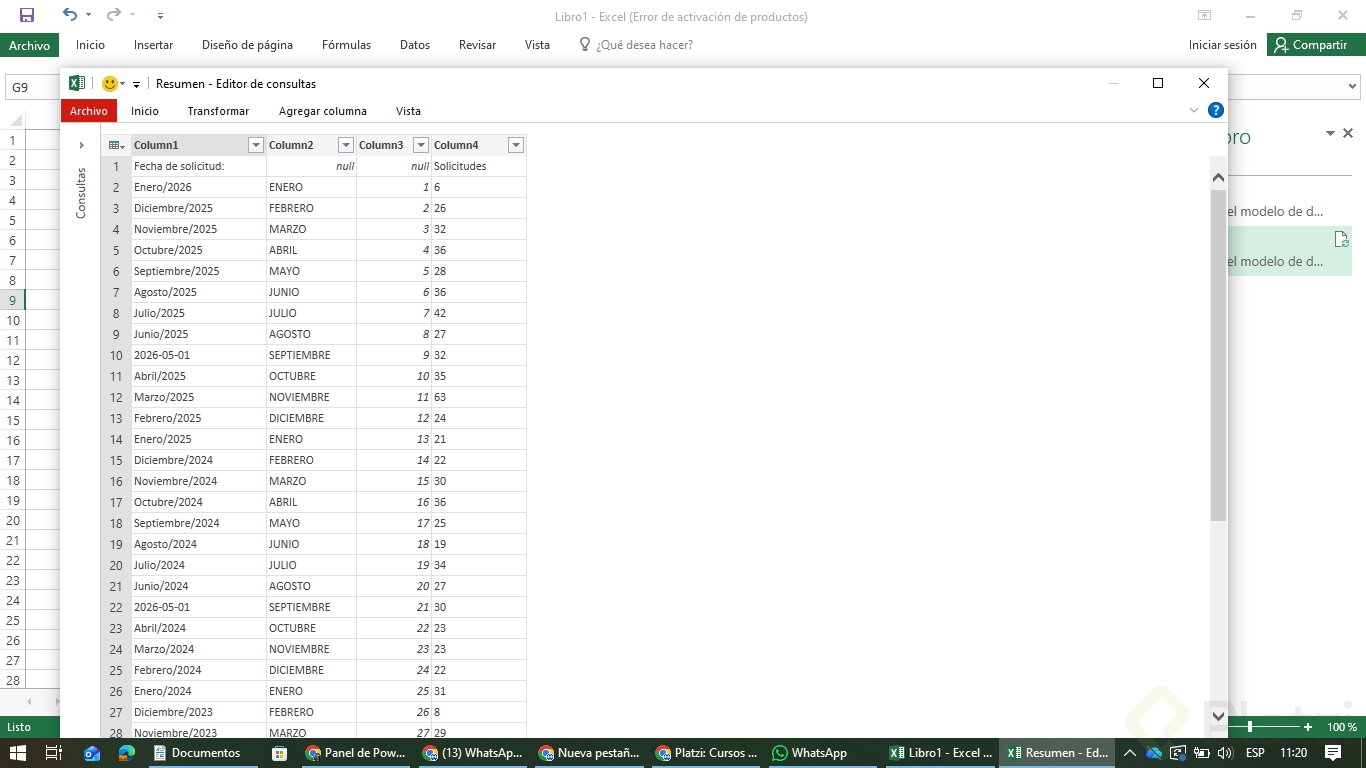Click the value 63 in Column4
The width and height of the screenshot is (1366, 768).
(479, 397)
